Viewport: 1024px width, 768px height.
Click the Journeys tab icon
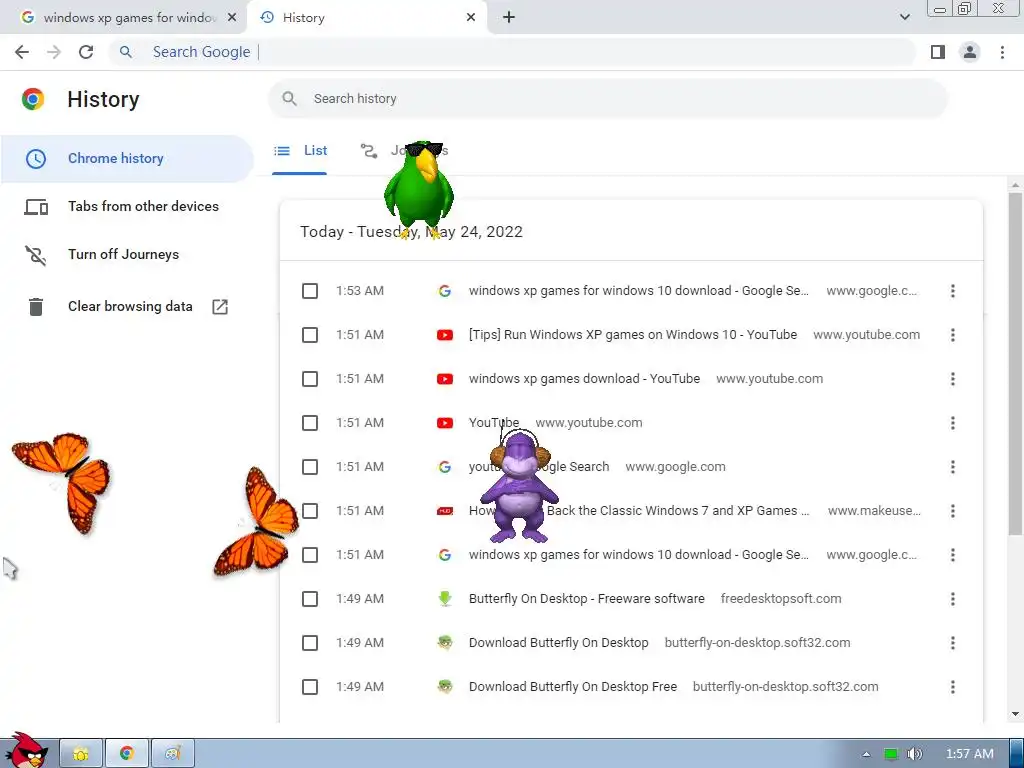coord(369,151)
